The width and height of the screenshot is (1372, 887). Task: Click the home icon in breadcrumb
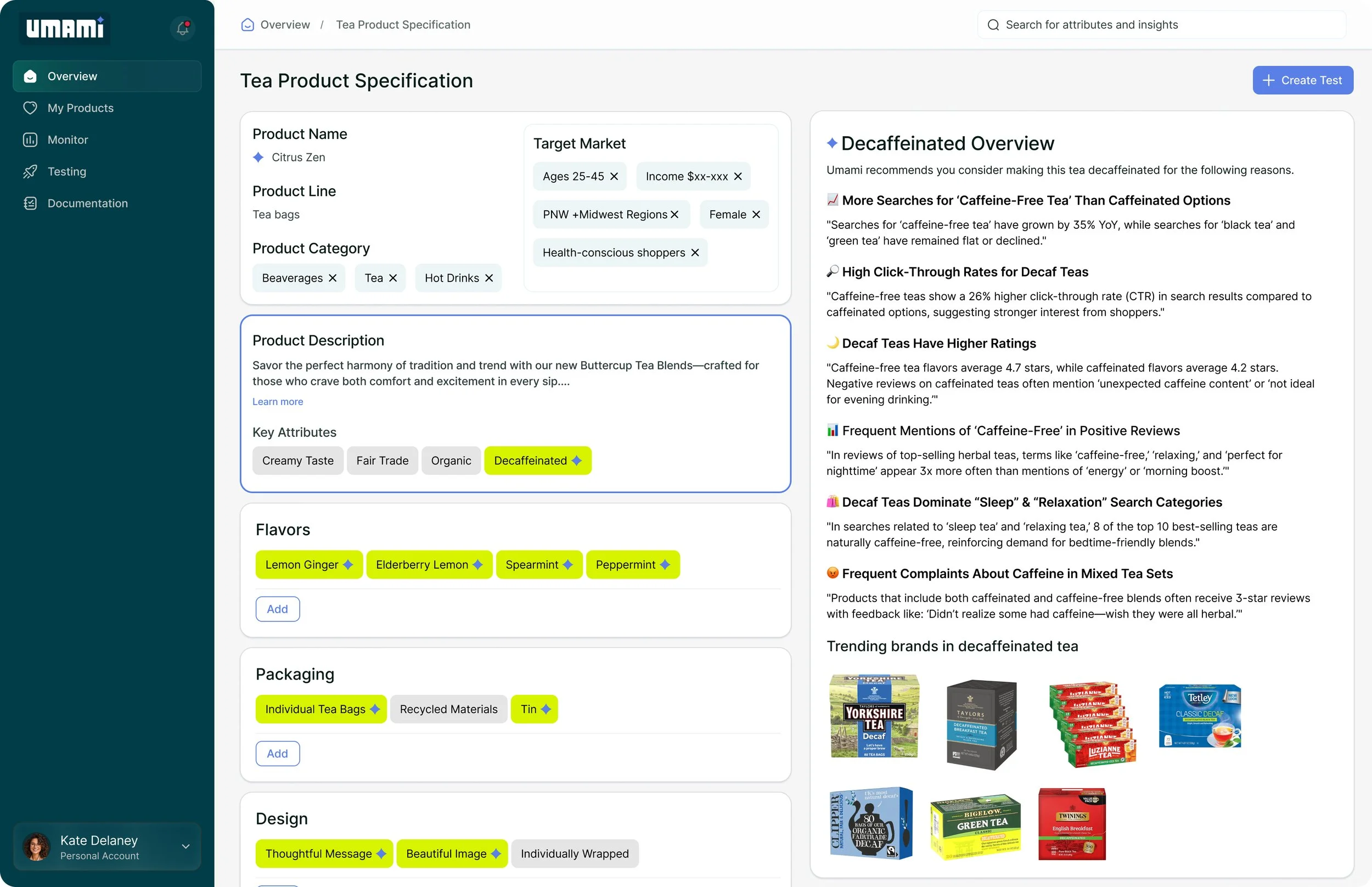[x=248, y=25]
